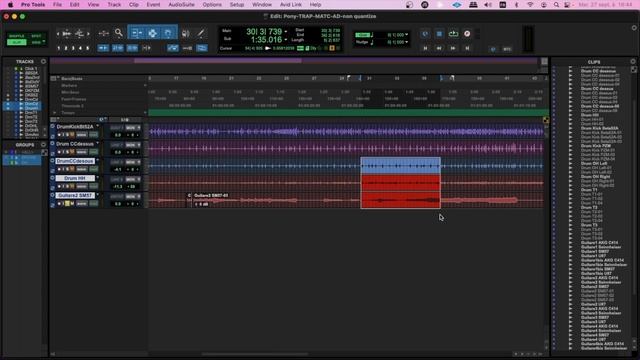The width and height of the screenshot is (640, 360).
Task: Open the Main counter format dropdown
Action: coord(285,31)
